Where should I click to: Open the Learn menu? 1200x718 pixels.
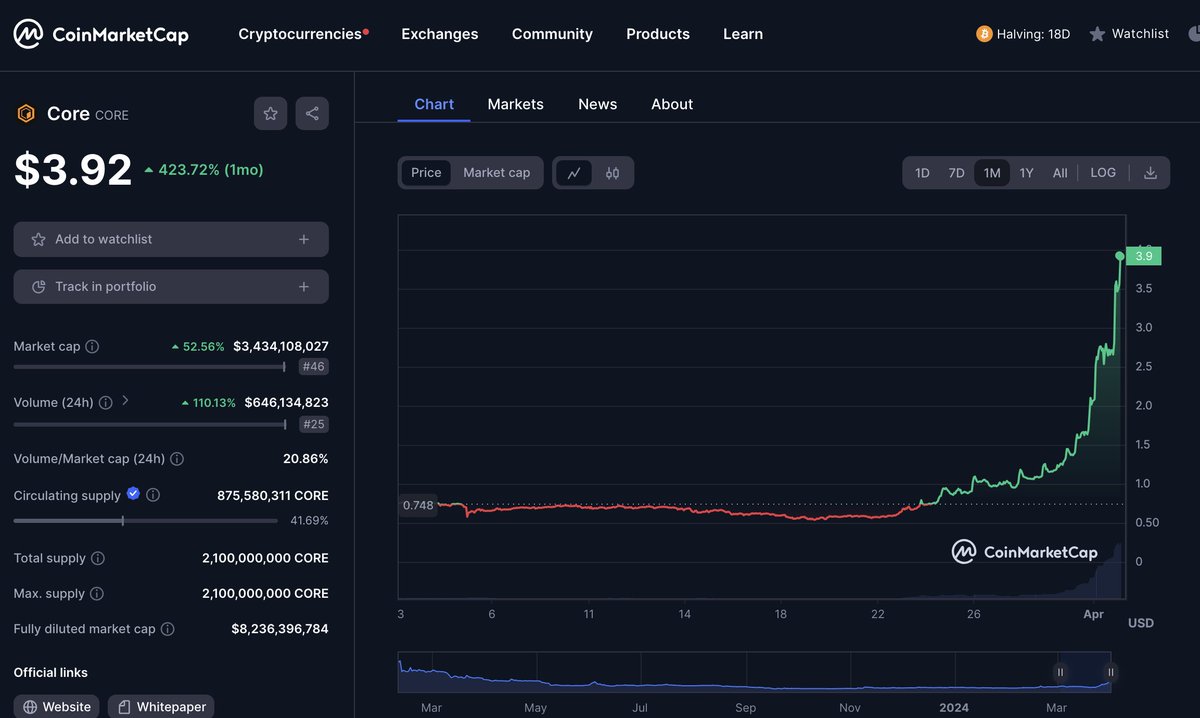coord(743,34)
